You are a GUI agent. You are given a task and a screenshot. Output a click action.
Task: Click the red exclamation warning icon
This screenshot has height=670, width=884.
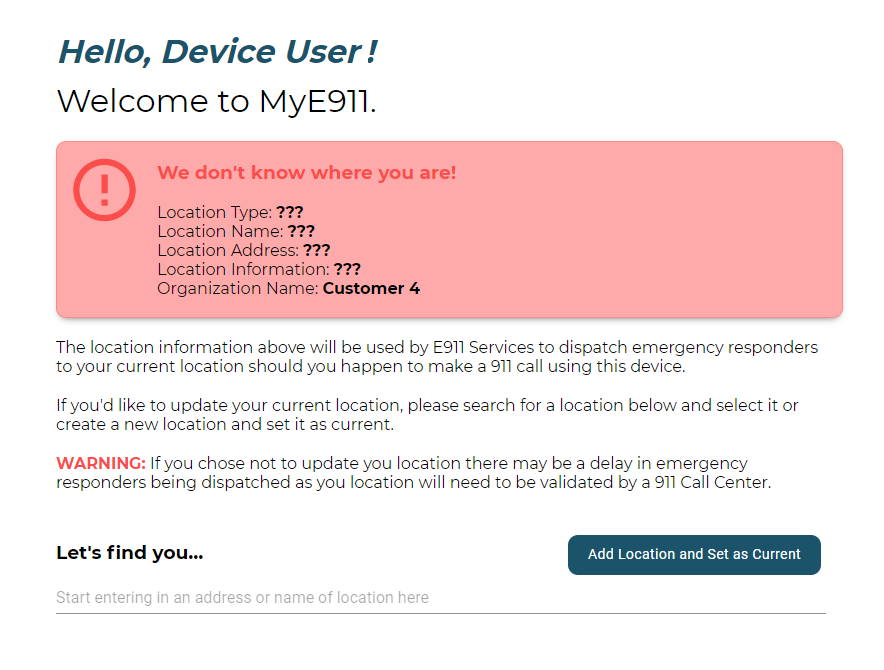[104, 190]
